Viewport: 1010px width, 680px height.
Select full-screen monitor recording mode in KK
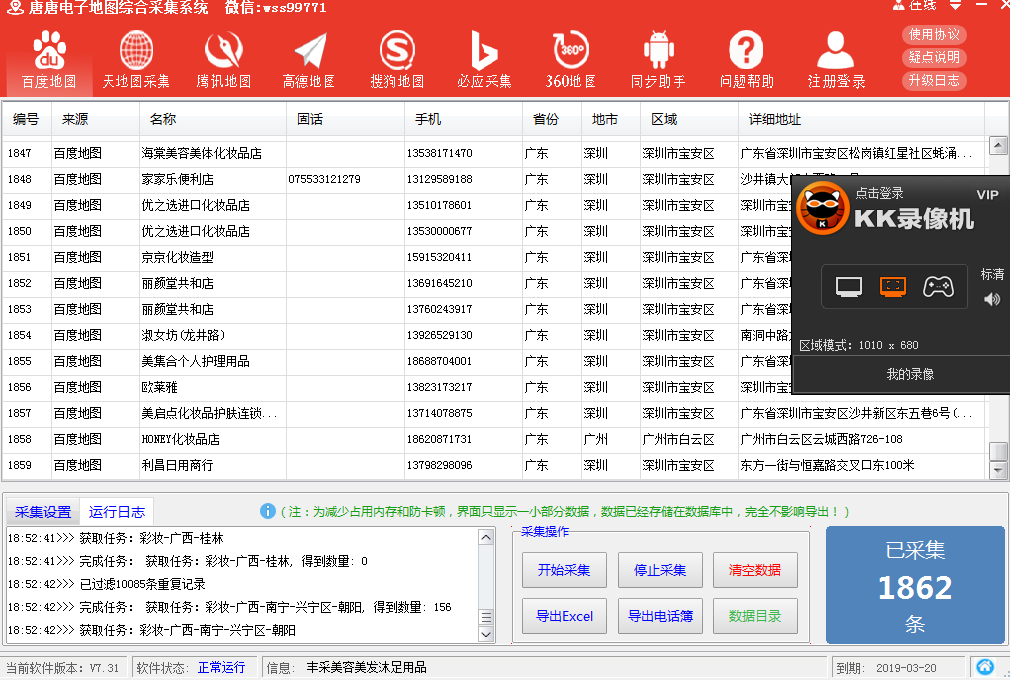pos(848,287)
